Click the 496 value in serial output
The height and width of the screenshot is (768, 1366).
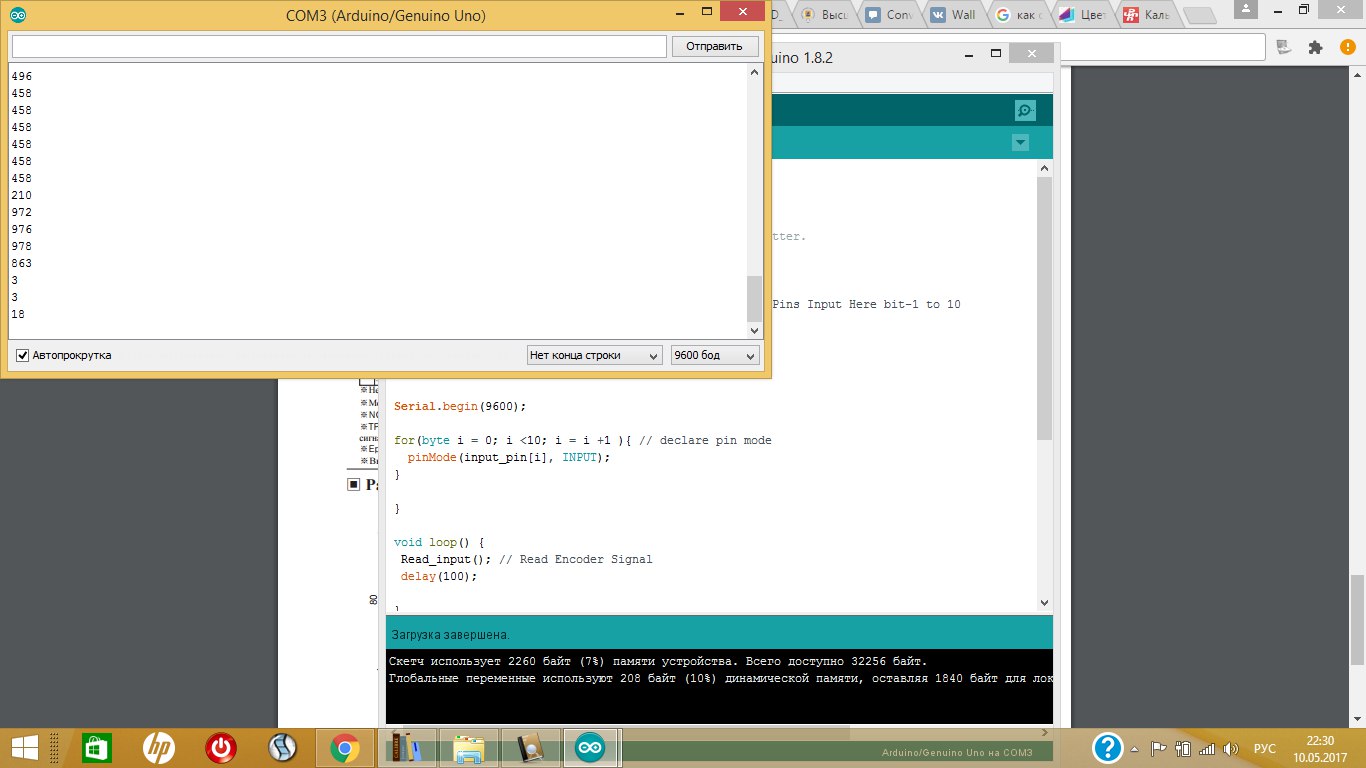pyautogui.click(x=21, y=76)
